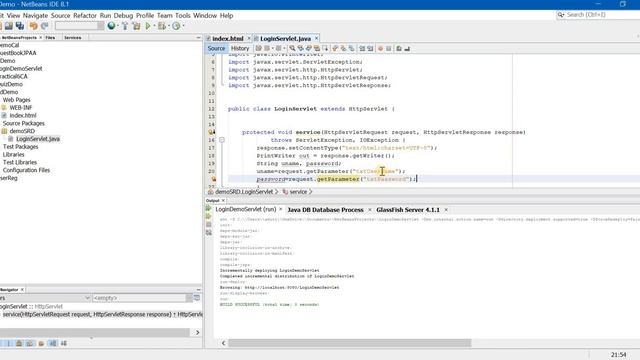Close the LoginServlet.java editor tab
Viewport: 640px width, 360px height.
point(316,38)
